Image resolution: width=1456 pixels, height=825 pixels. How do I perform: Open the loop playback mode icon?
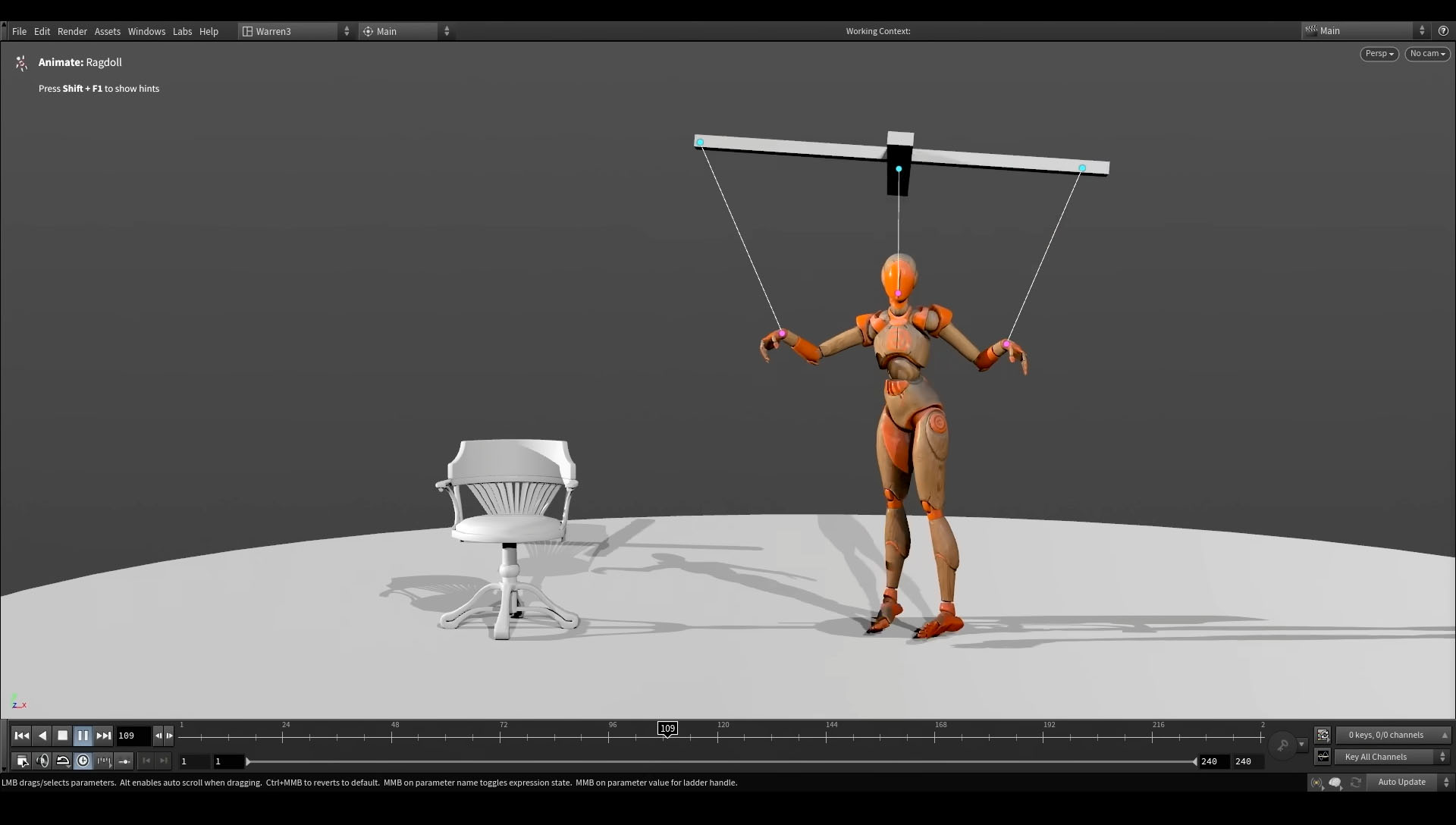(x=63, y=761)
